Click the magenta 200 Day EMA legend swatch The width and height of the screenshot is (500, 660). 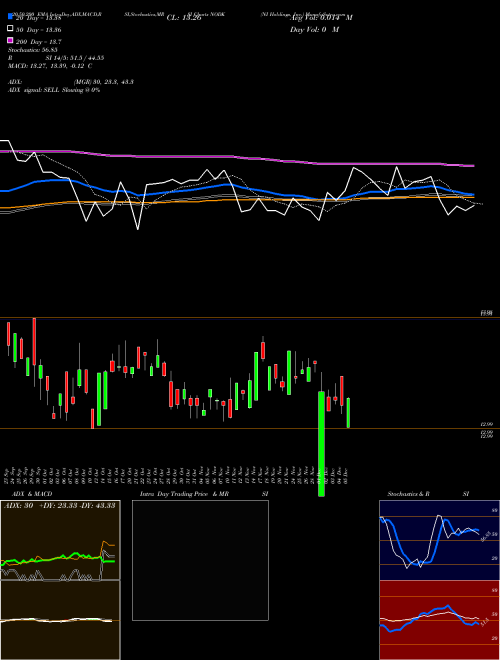pos(11,41)
